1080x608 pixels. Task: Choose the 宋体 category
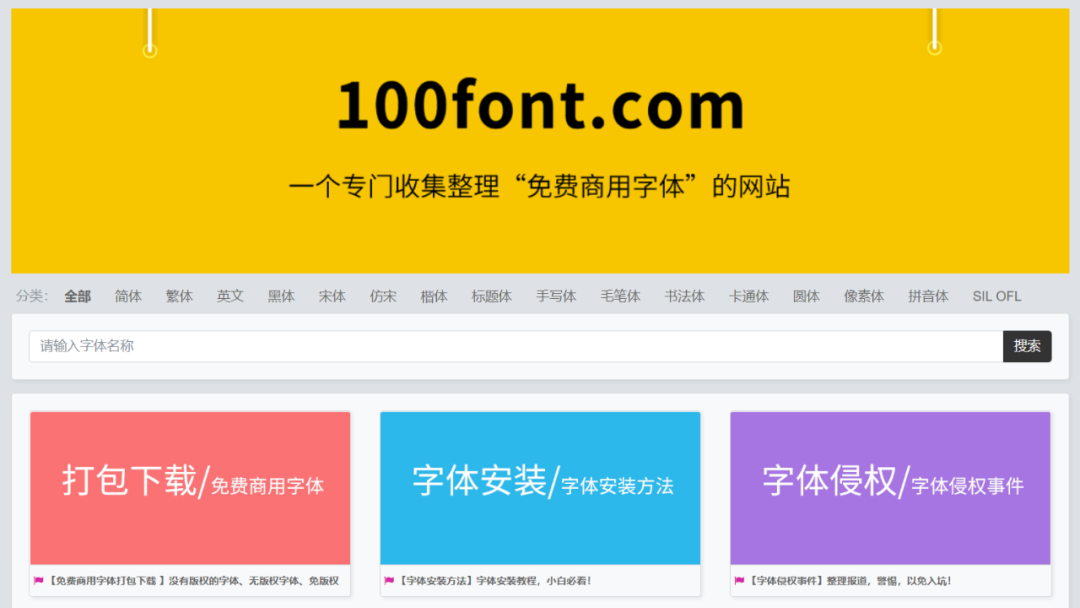click(x=332, y=296)
